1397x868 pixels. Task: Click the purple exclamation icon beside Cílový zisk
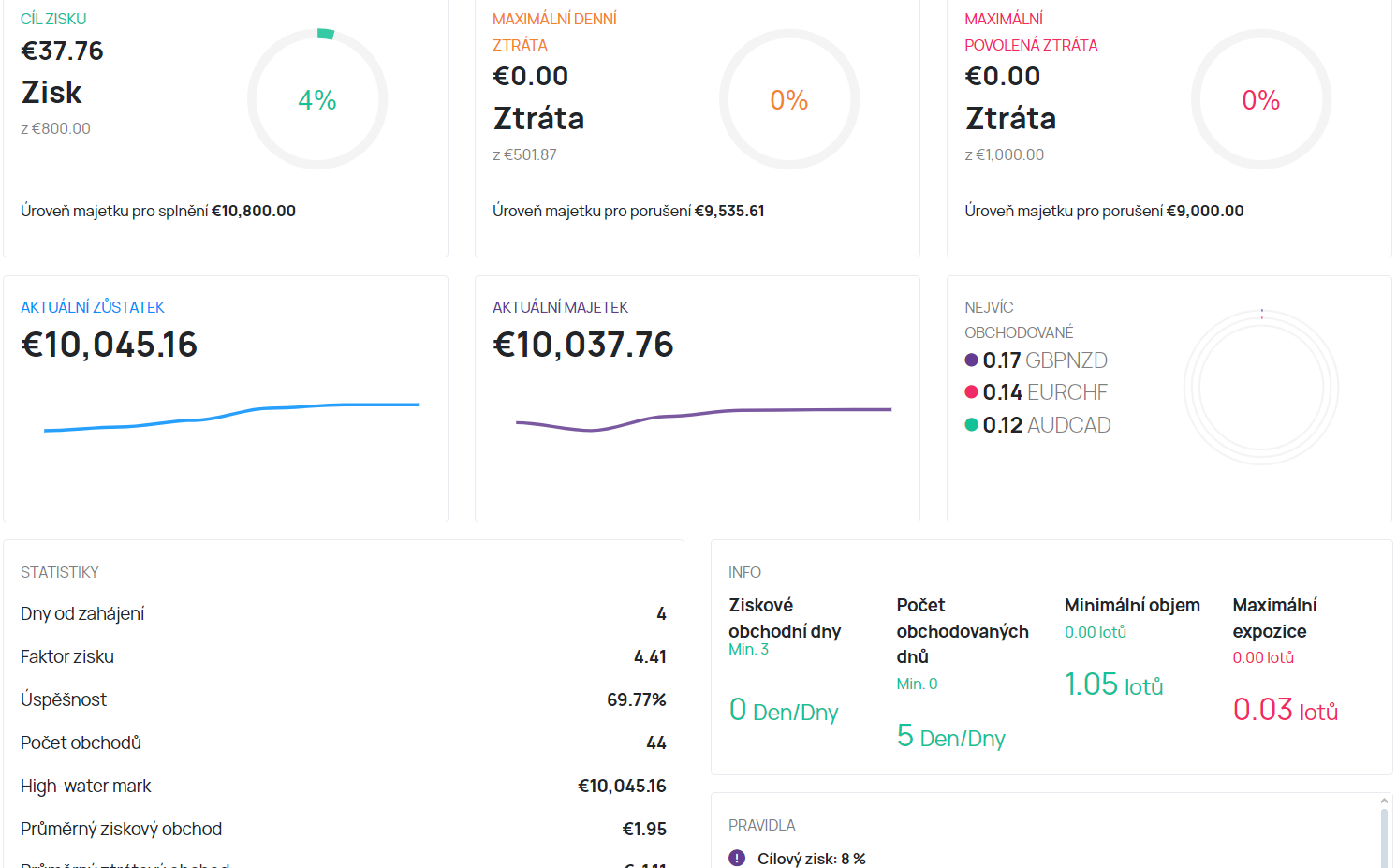(737, 858)
